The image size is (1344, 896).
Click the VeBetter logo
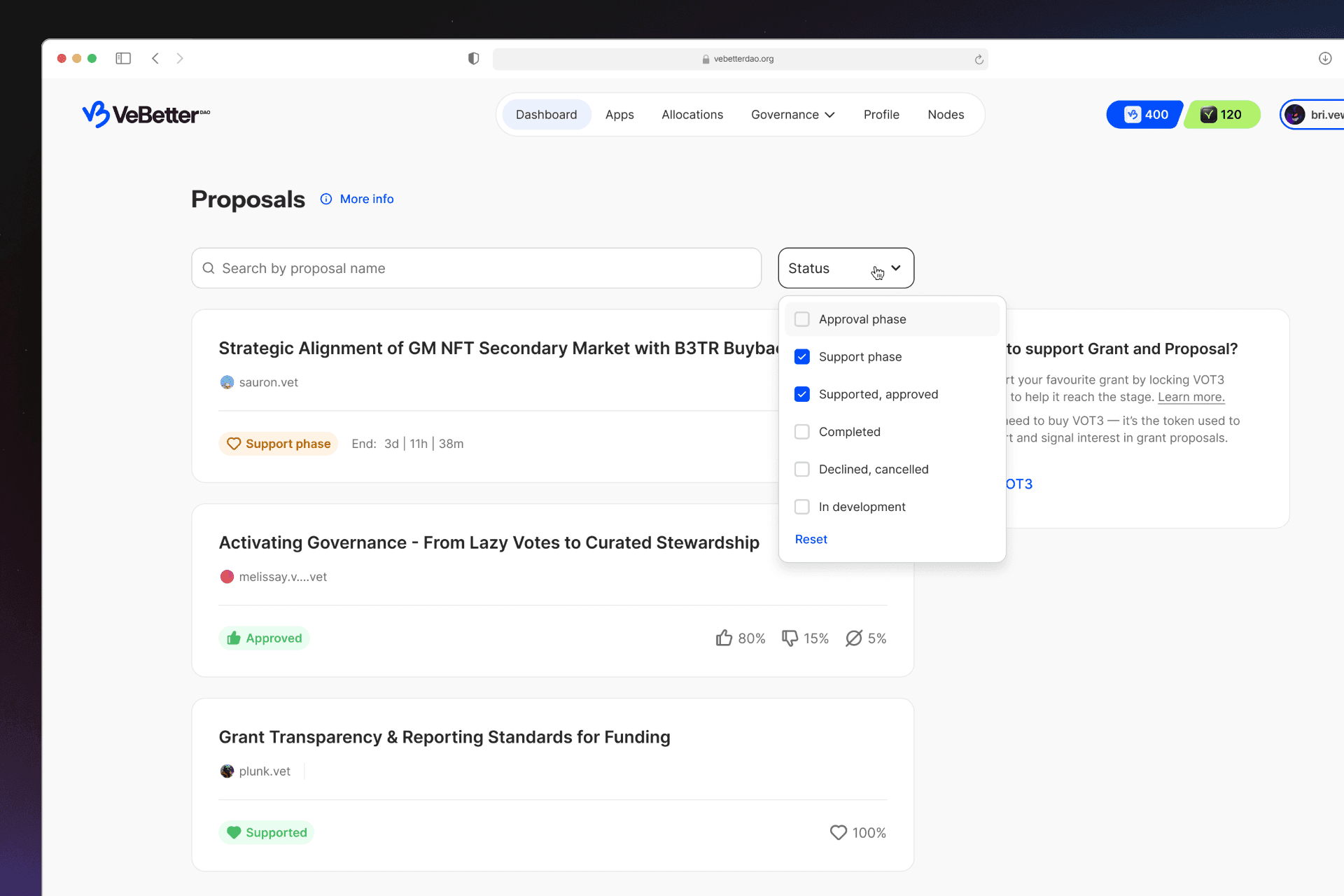(x=146, y=114)
